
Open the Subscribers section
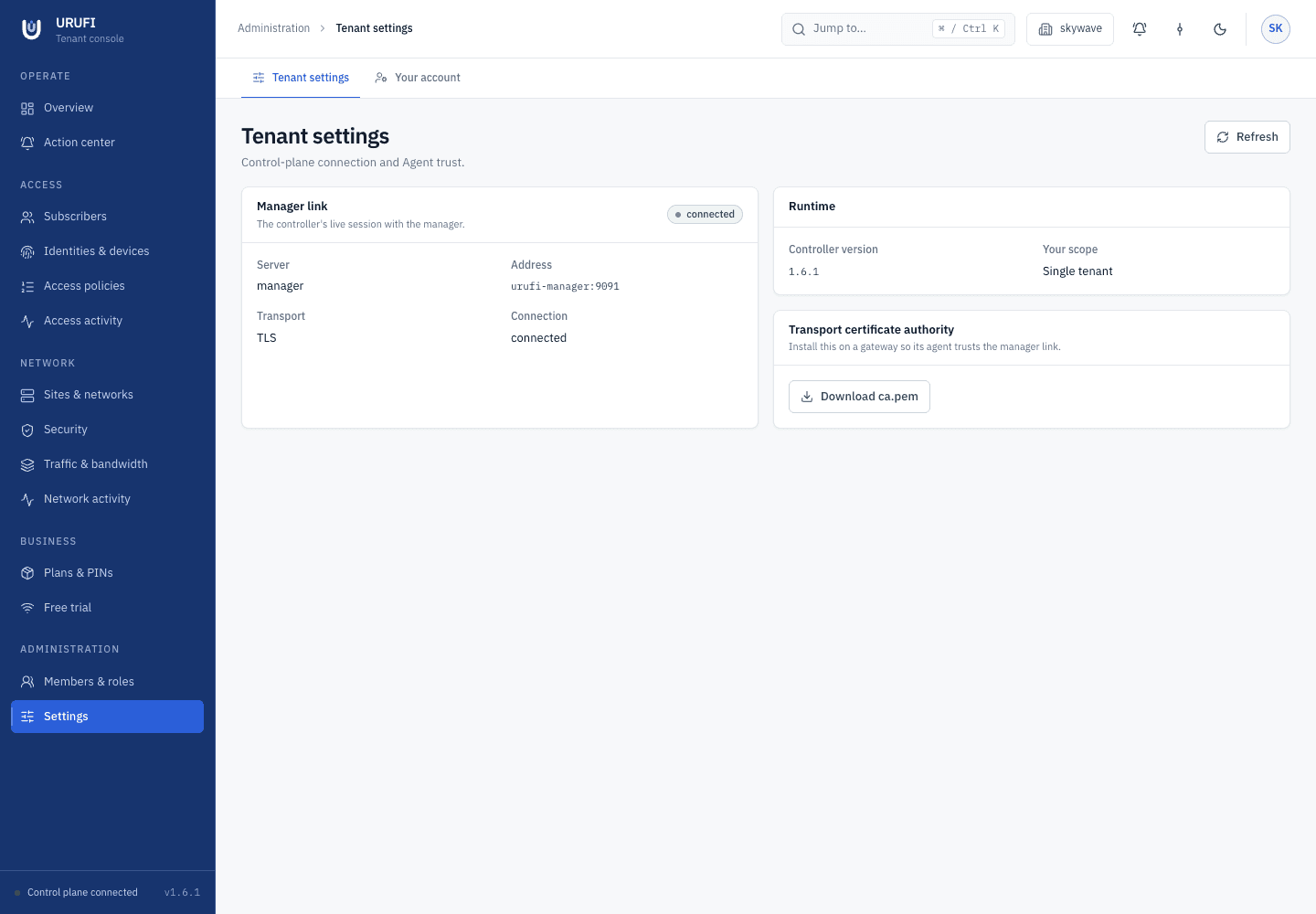pos(107,217)
